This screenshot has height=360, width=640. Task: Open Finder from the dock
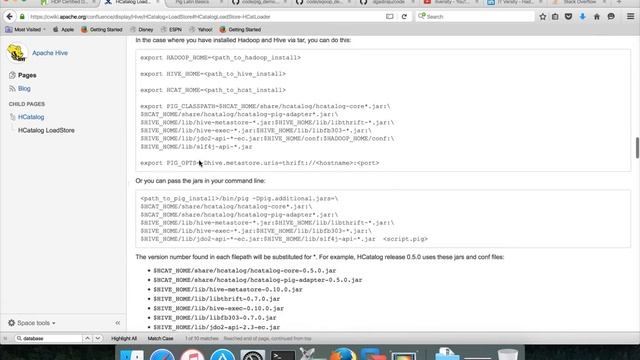[x=132, y=354]
